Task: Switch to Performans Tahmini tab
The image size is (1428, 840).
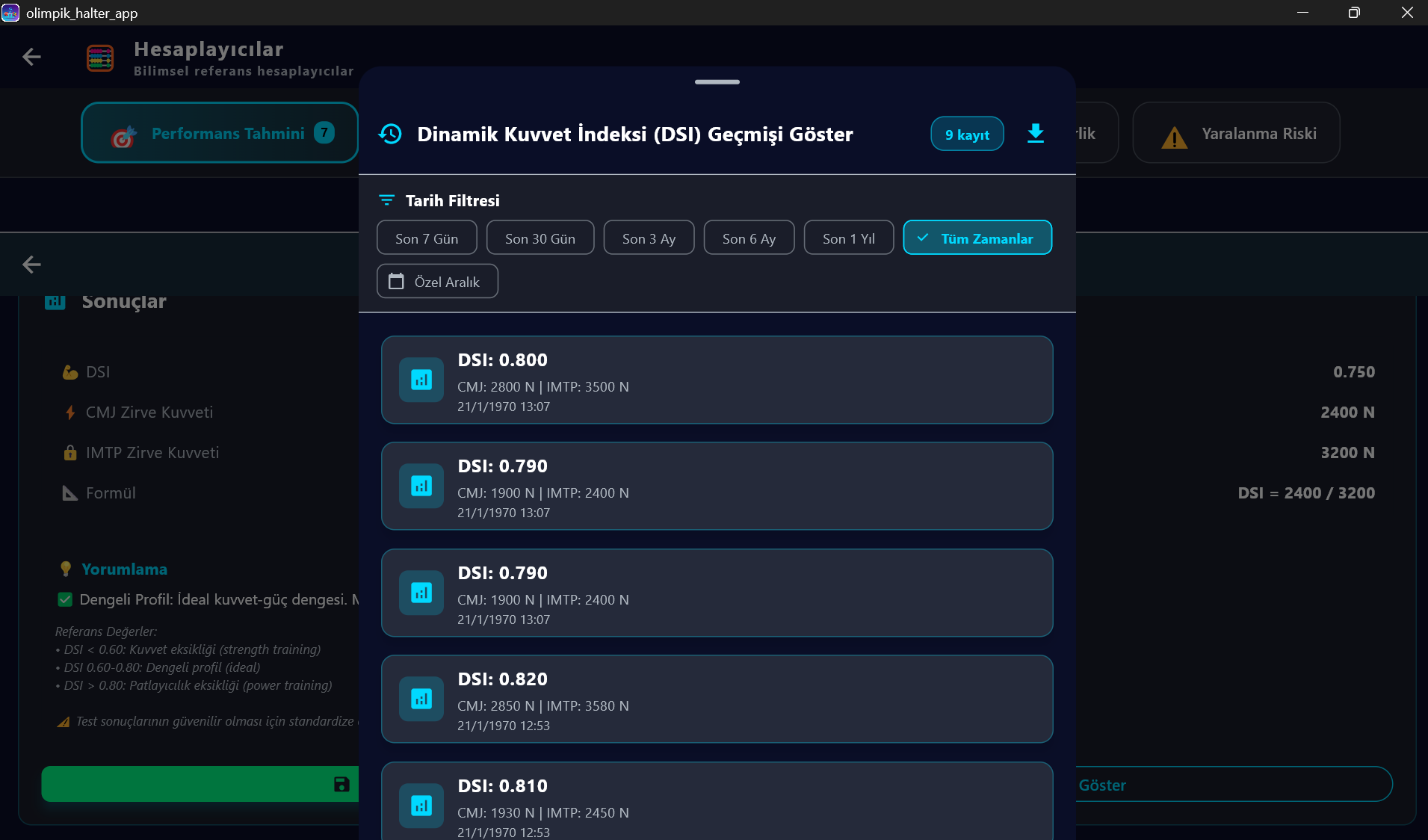Action: pyautogui.click(x=220, y=133)
